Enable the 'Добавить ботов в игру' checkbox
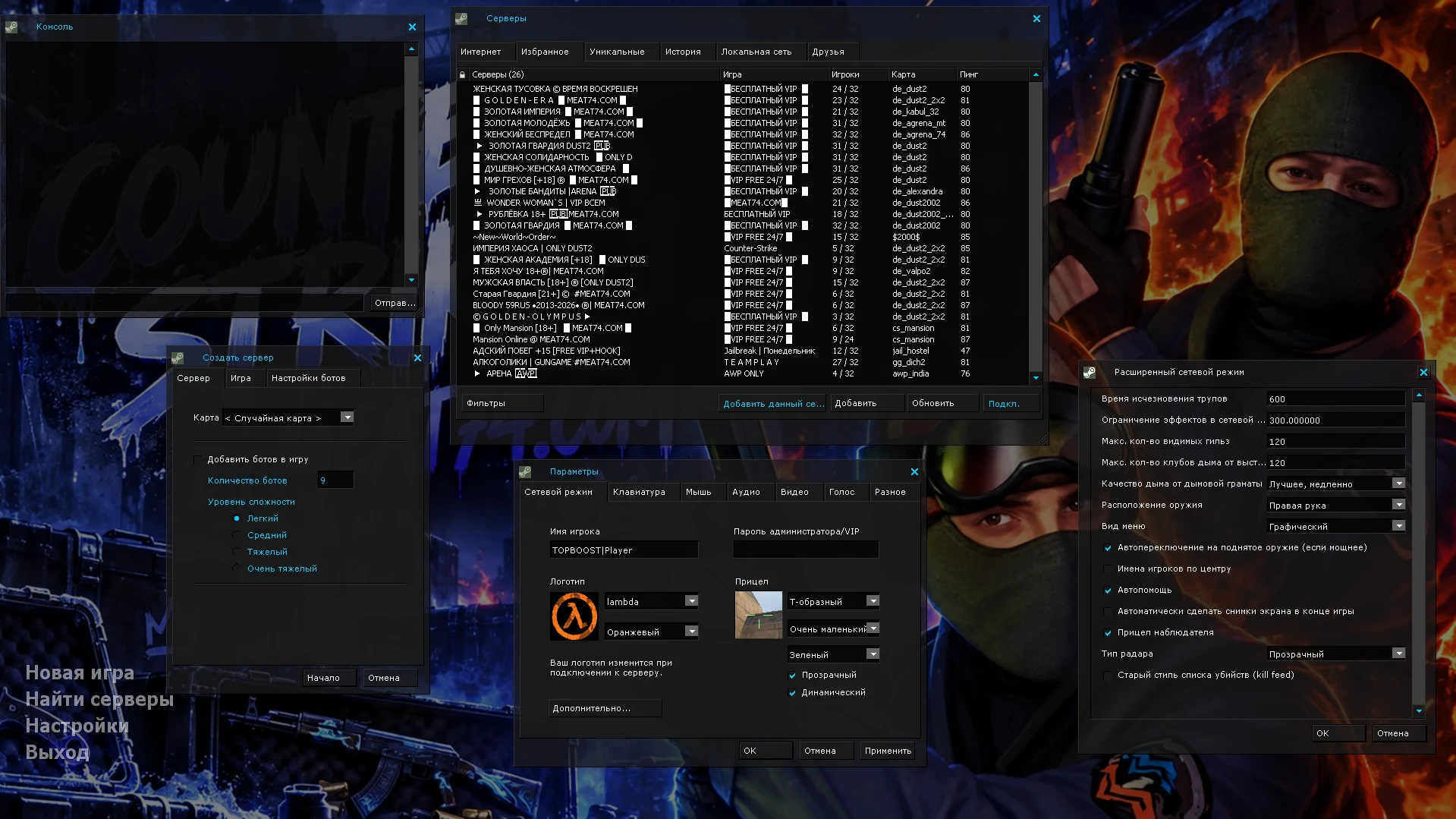Screen dimensions: 1456x819 pyautogui.click(x=198, y=459)
